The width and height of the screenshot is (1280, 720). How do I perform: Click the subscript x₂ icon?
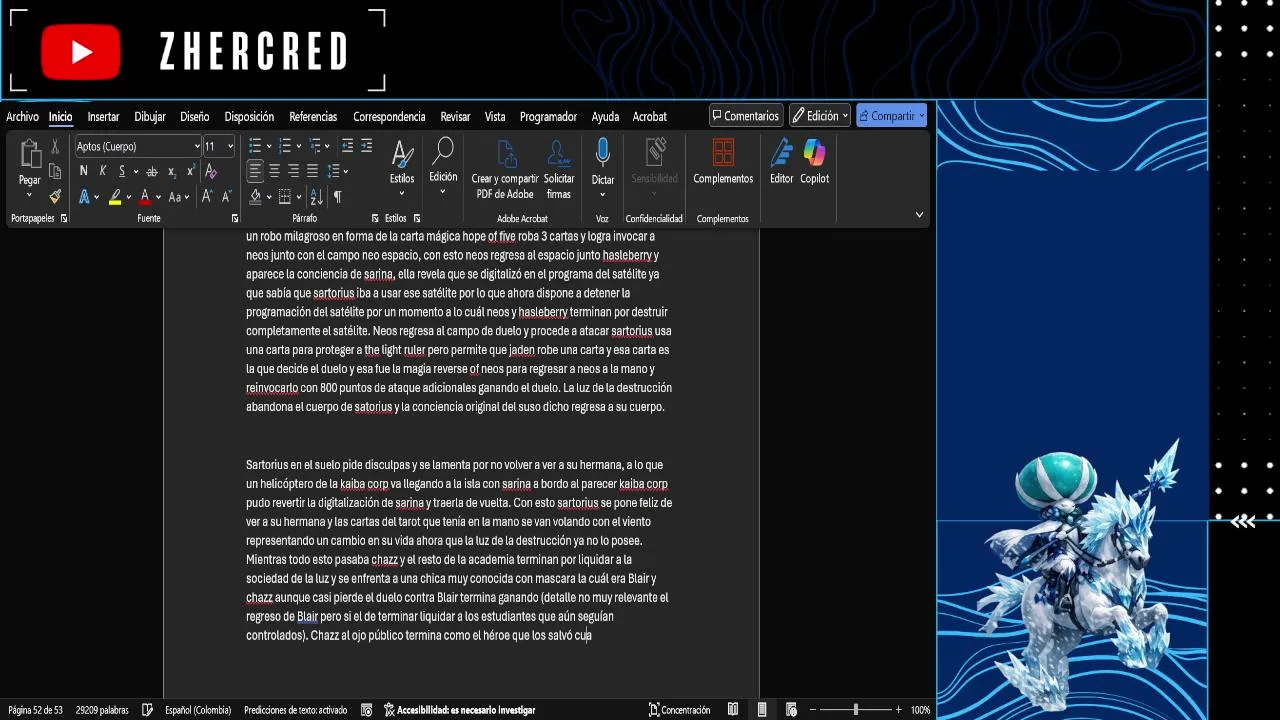pyautogui.click(x=172, y=172)
